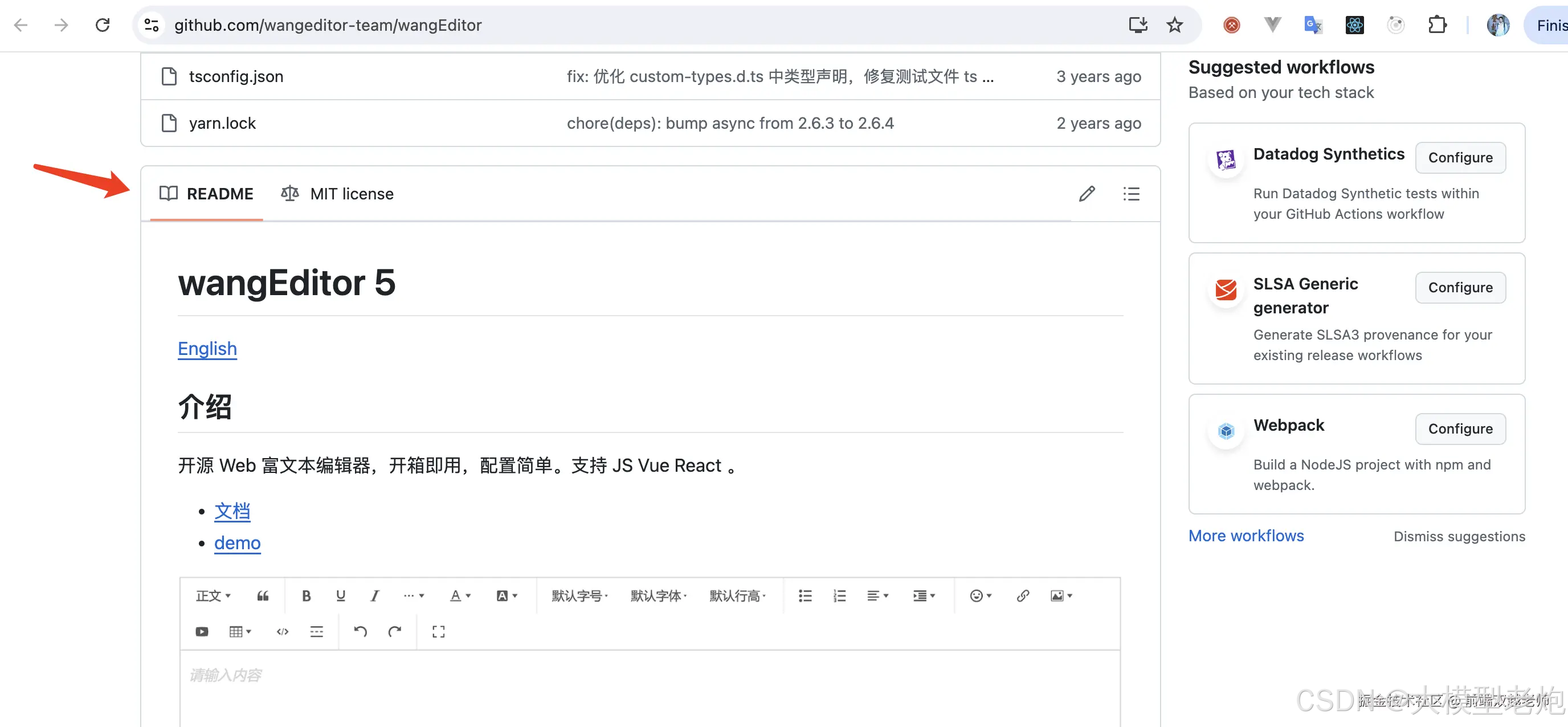Open the English version of the README
This screenshot has height=727, width=1568.
click(207, 348)
